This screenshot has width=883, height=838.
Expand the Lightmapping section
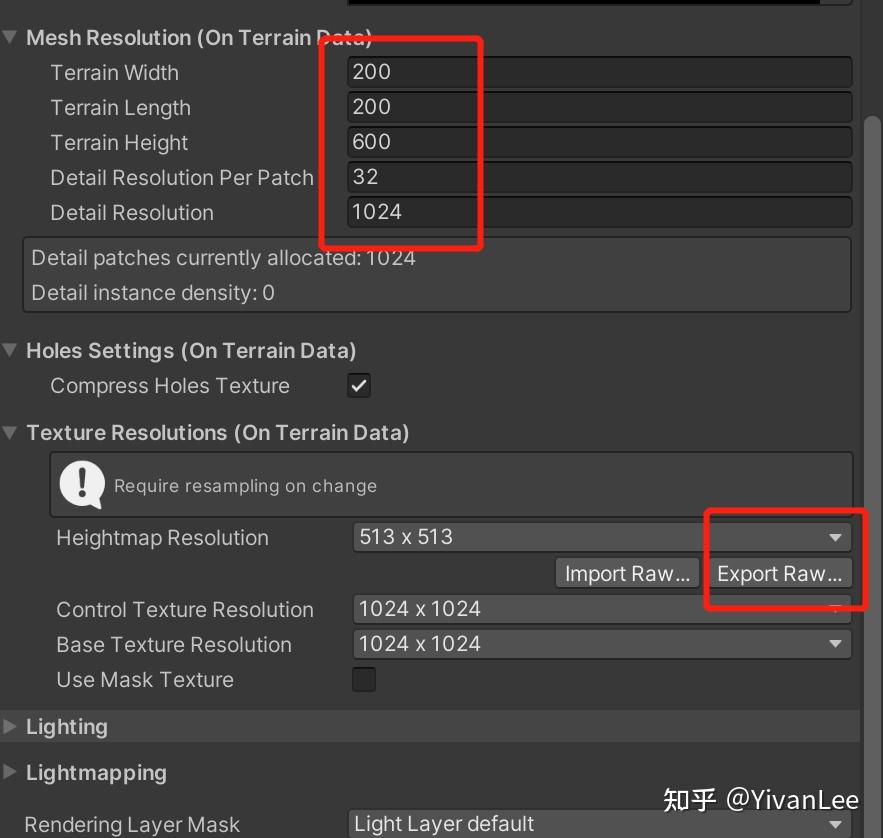click(10, 772)
